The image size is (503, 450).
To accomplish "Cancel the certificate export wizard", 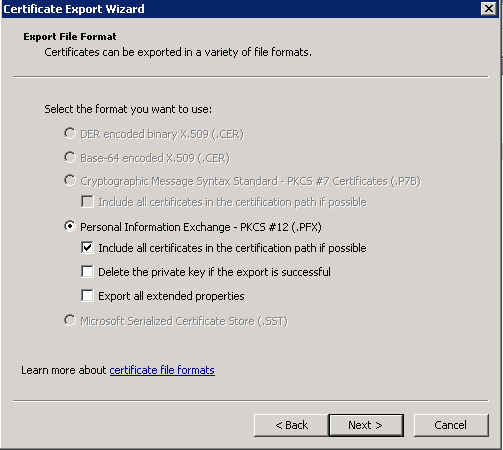I will click(x=451, y=425).
